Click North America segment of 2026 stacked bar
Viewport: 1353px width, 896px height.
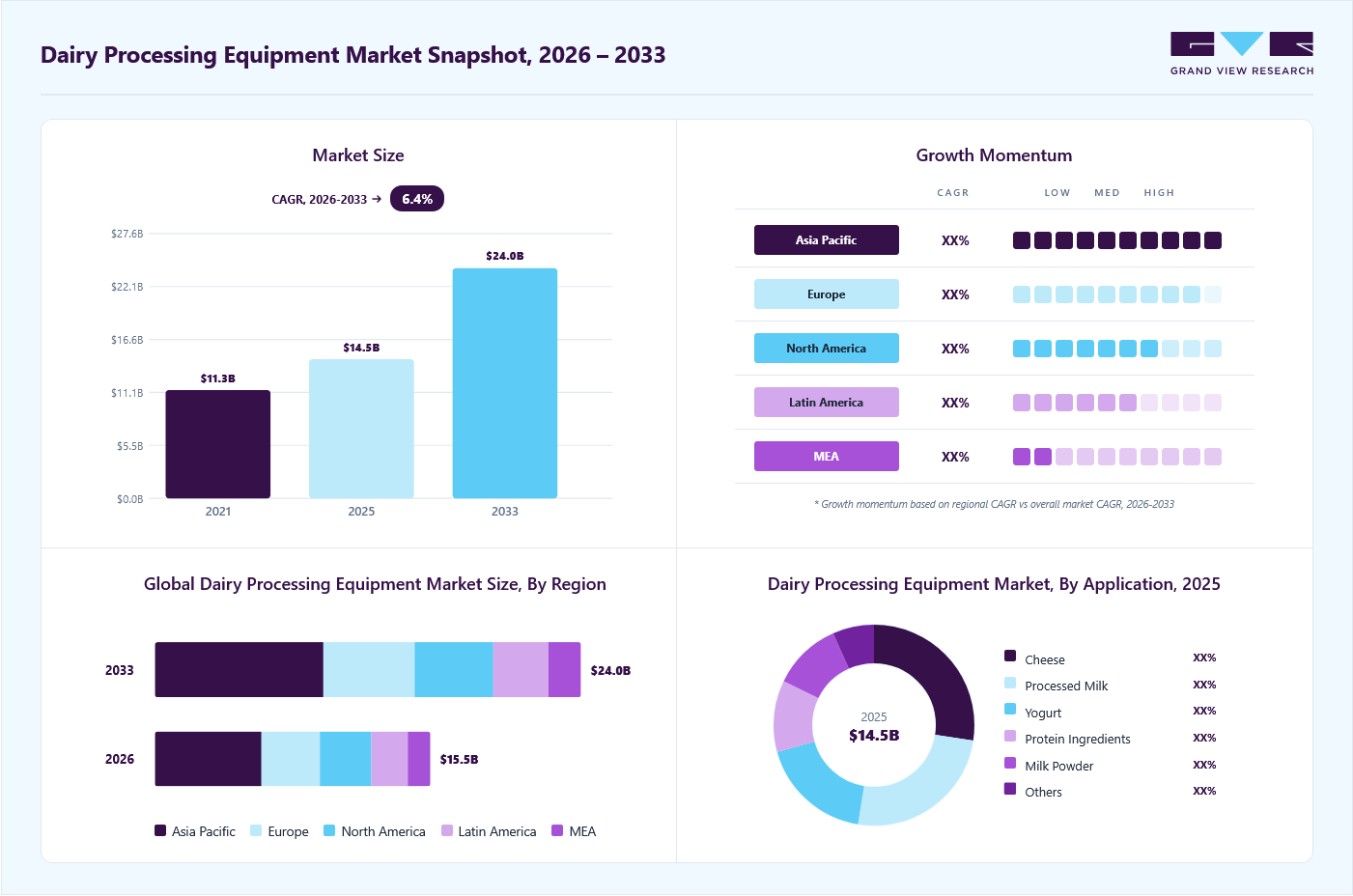346,759
